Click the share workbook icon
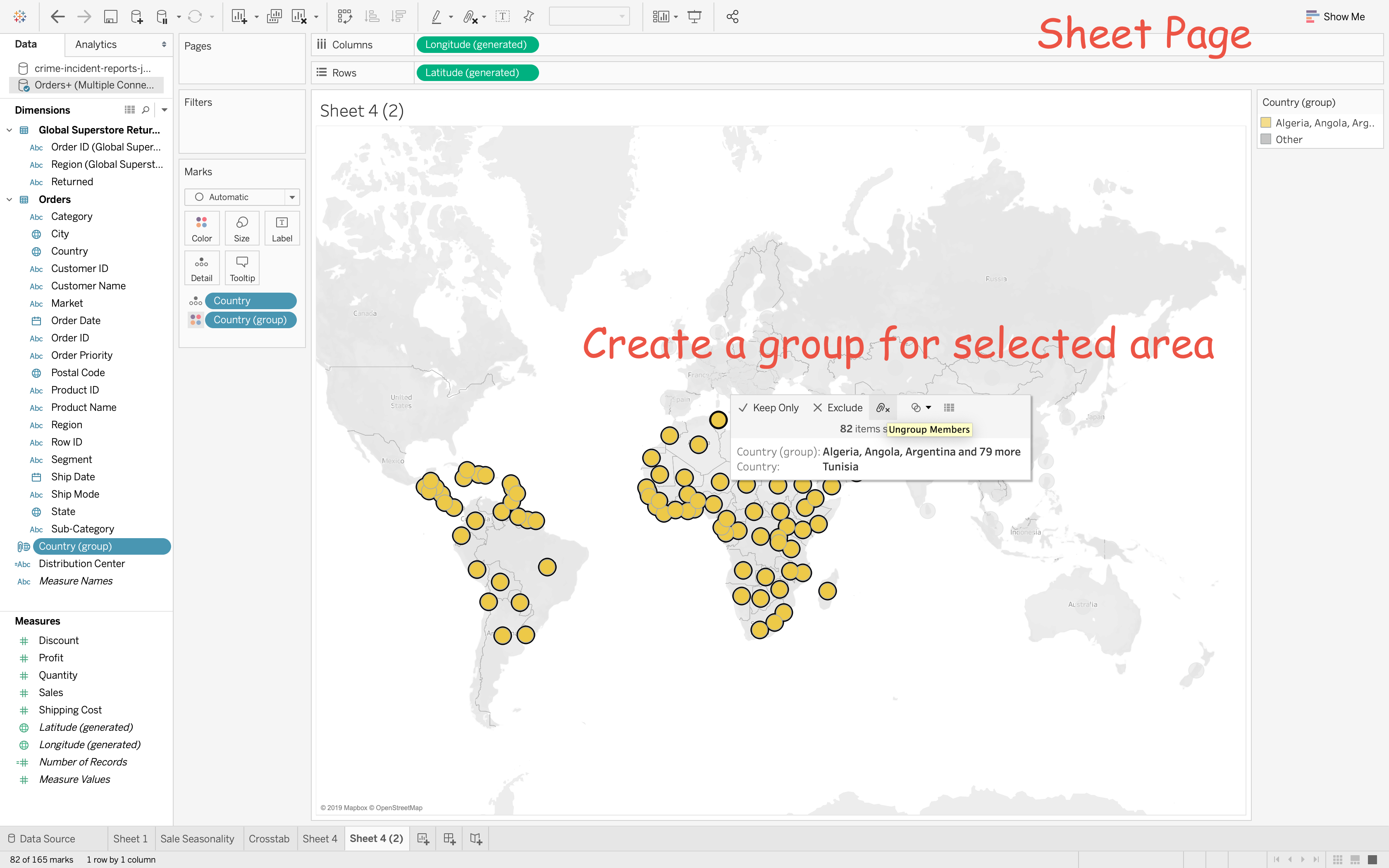Image resolution: width=1389 pixels, height=868 pixels. tap(733, 17)
